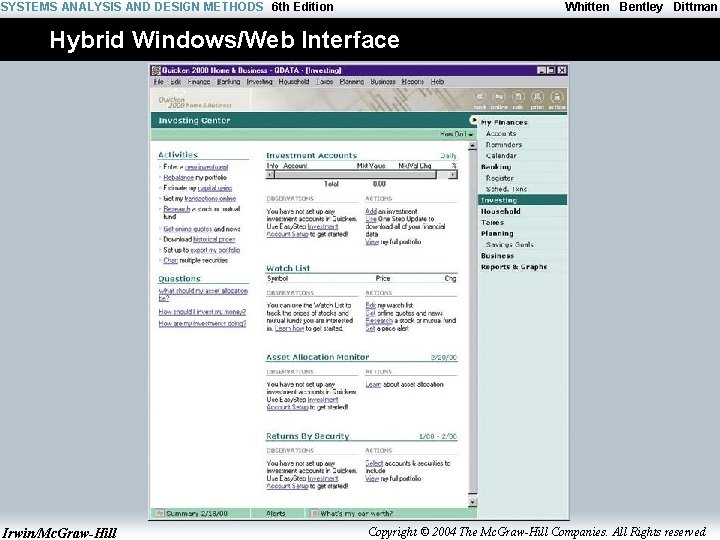Click the Online toolbar icon
The image size is (720, 540).
[499, 97]
